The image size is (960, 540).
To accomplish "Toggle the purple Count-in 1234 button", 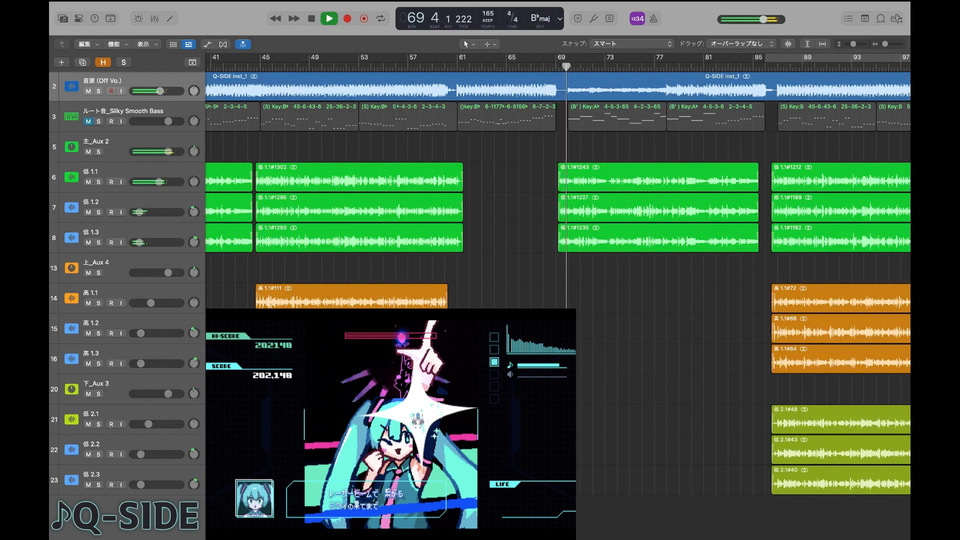I will pos(637,18).
